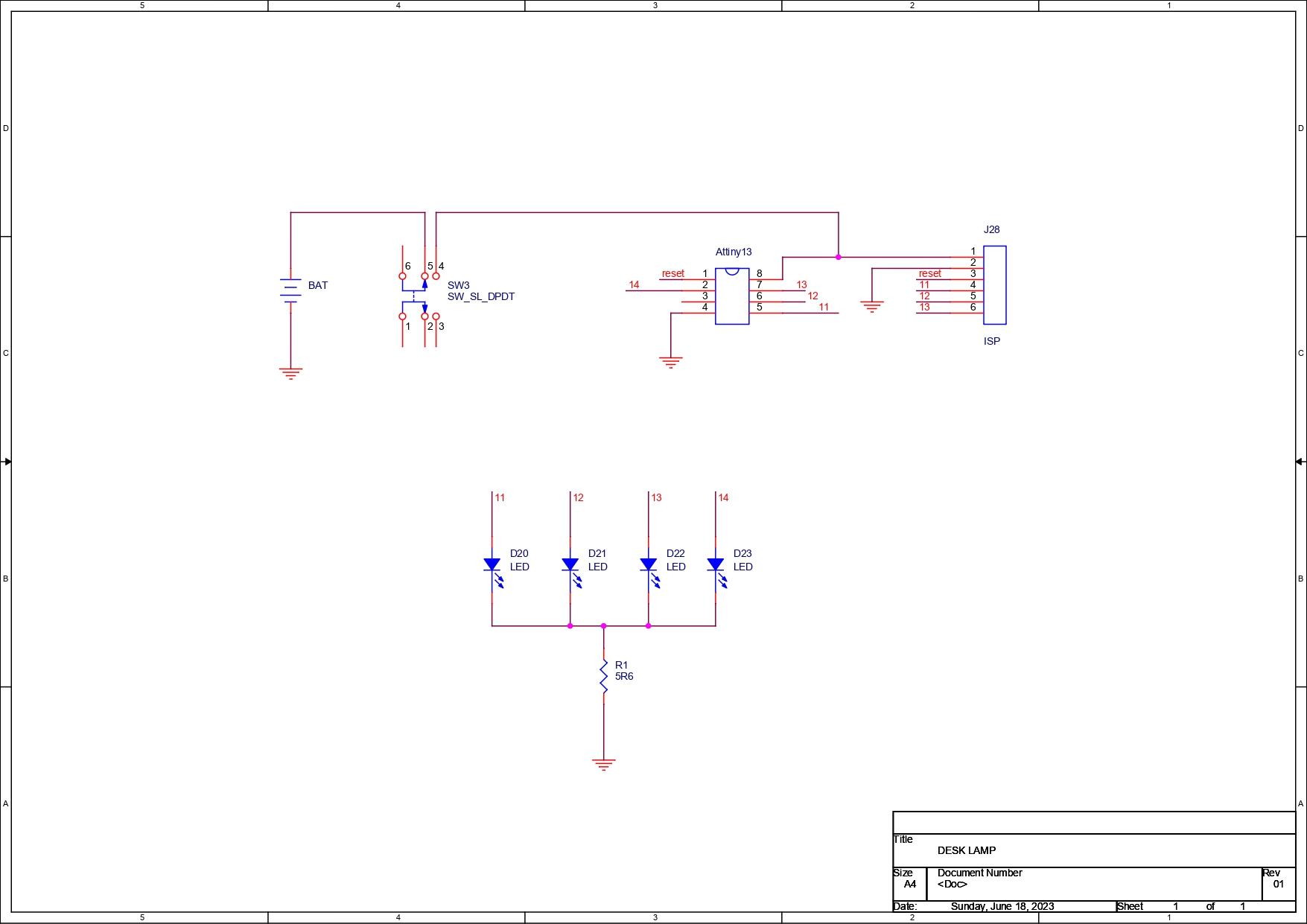Click the "BAT" reference label
Screen dimensions: 1307x924
pyautogui.click(x=318, y=285)
